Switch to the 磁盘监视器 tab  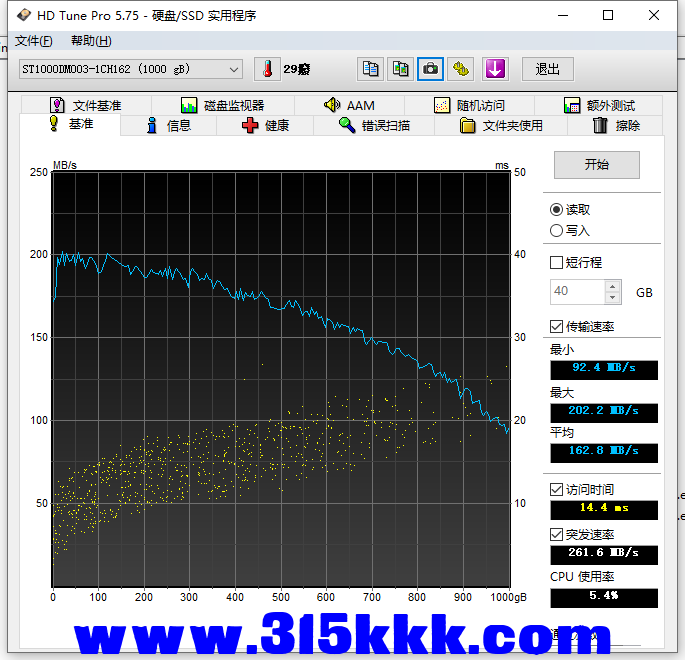[x=222, y=105]
